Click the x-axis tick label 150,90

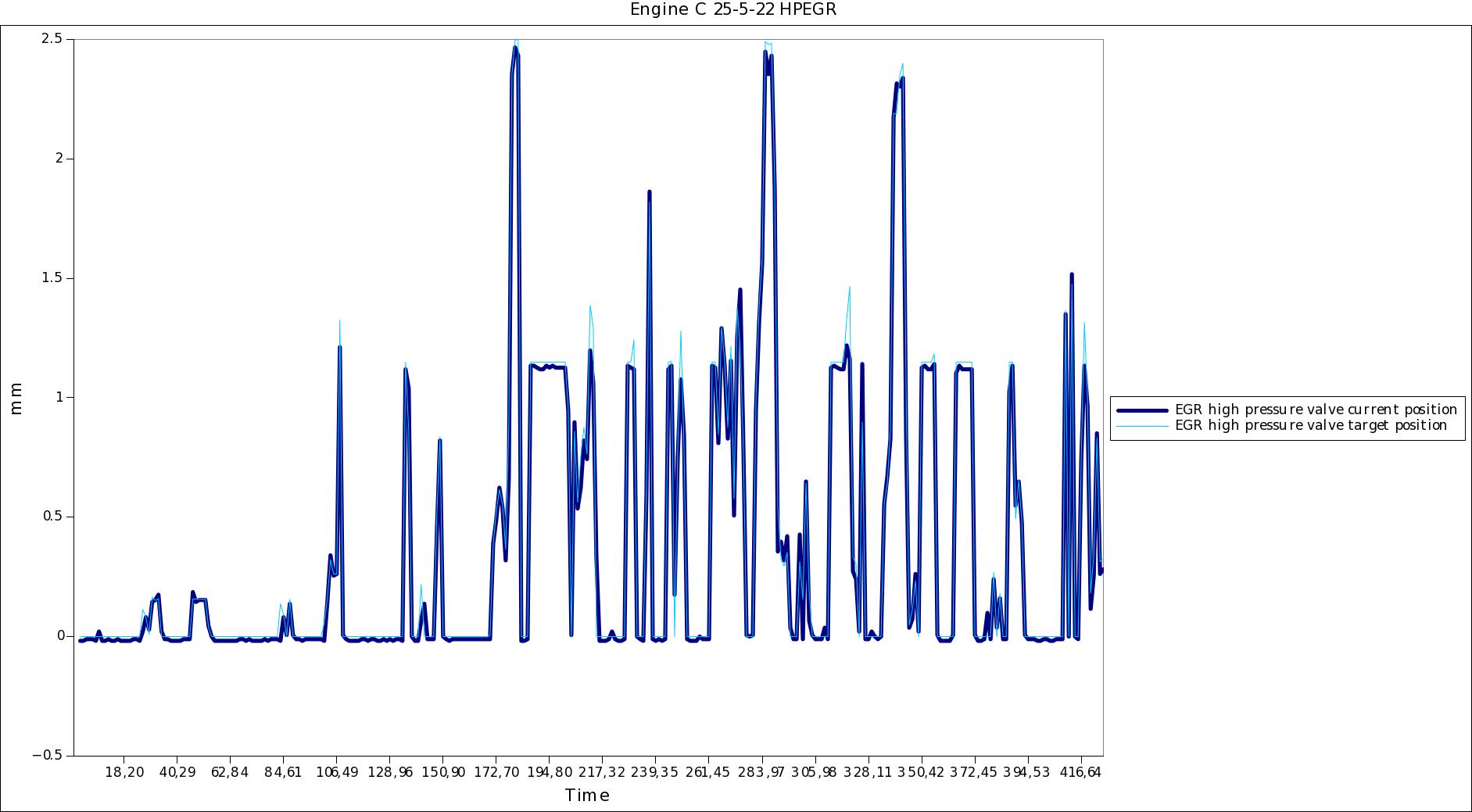point(443,772)
